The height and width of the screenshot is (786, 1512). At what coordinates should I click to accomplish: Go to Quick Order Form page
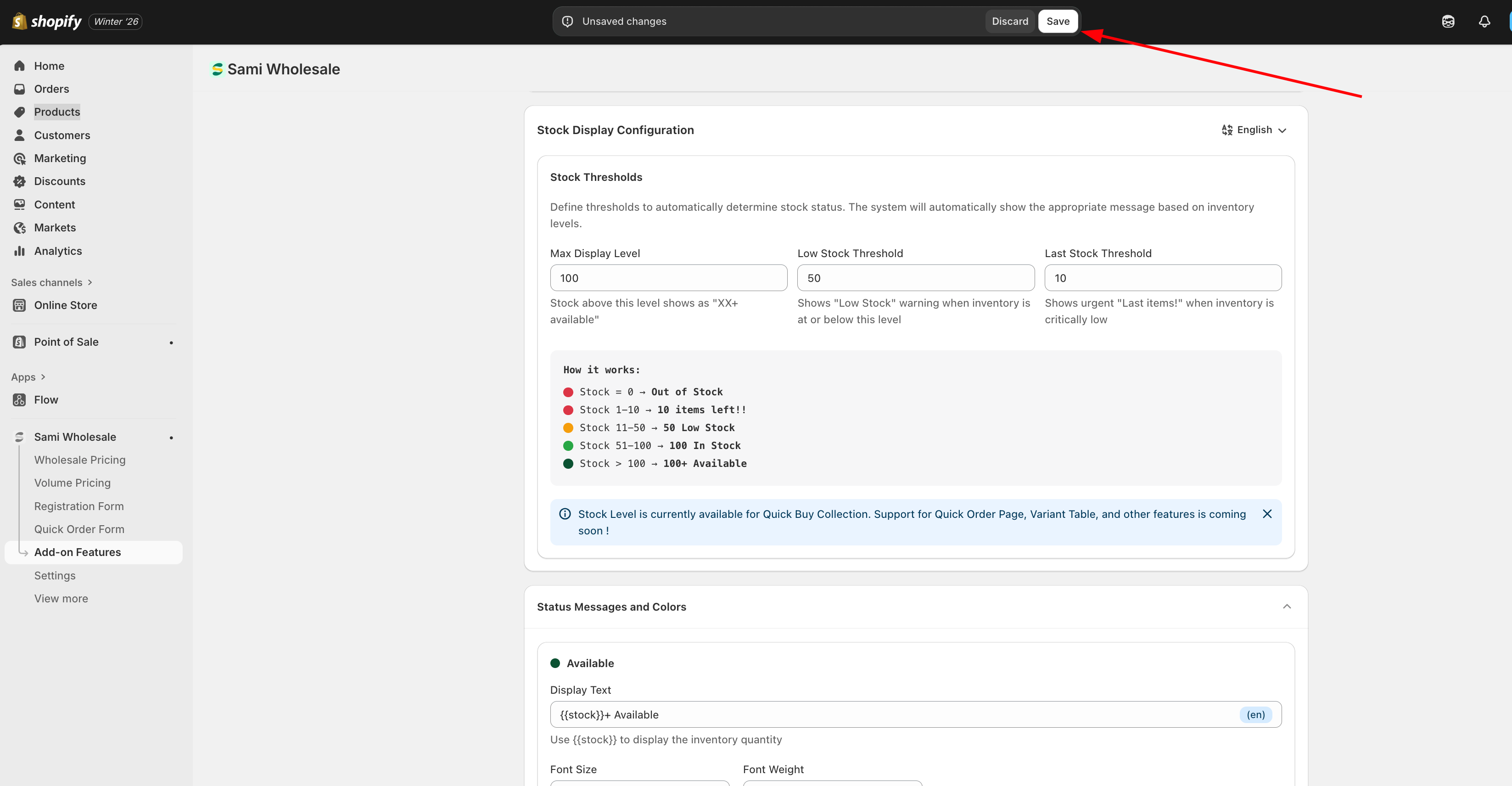point(79,529)
